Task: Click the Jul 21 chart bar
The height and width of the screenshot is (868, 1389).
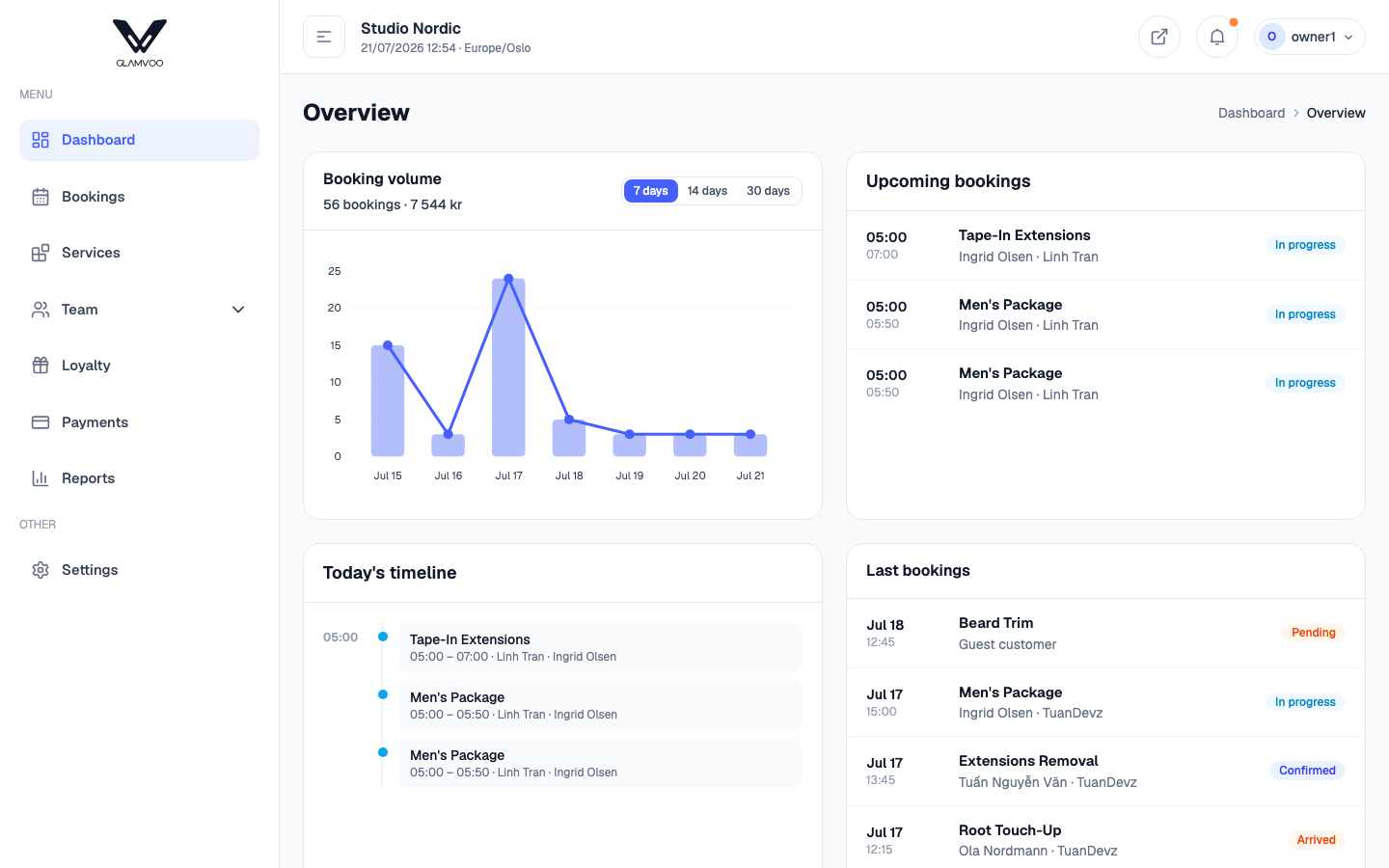Action: point(750,446)
